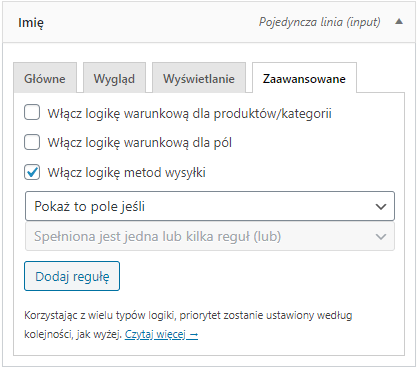
Task: Enable conditional logic for produktów/kategorii checkbox
Action: (32, 112)
